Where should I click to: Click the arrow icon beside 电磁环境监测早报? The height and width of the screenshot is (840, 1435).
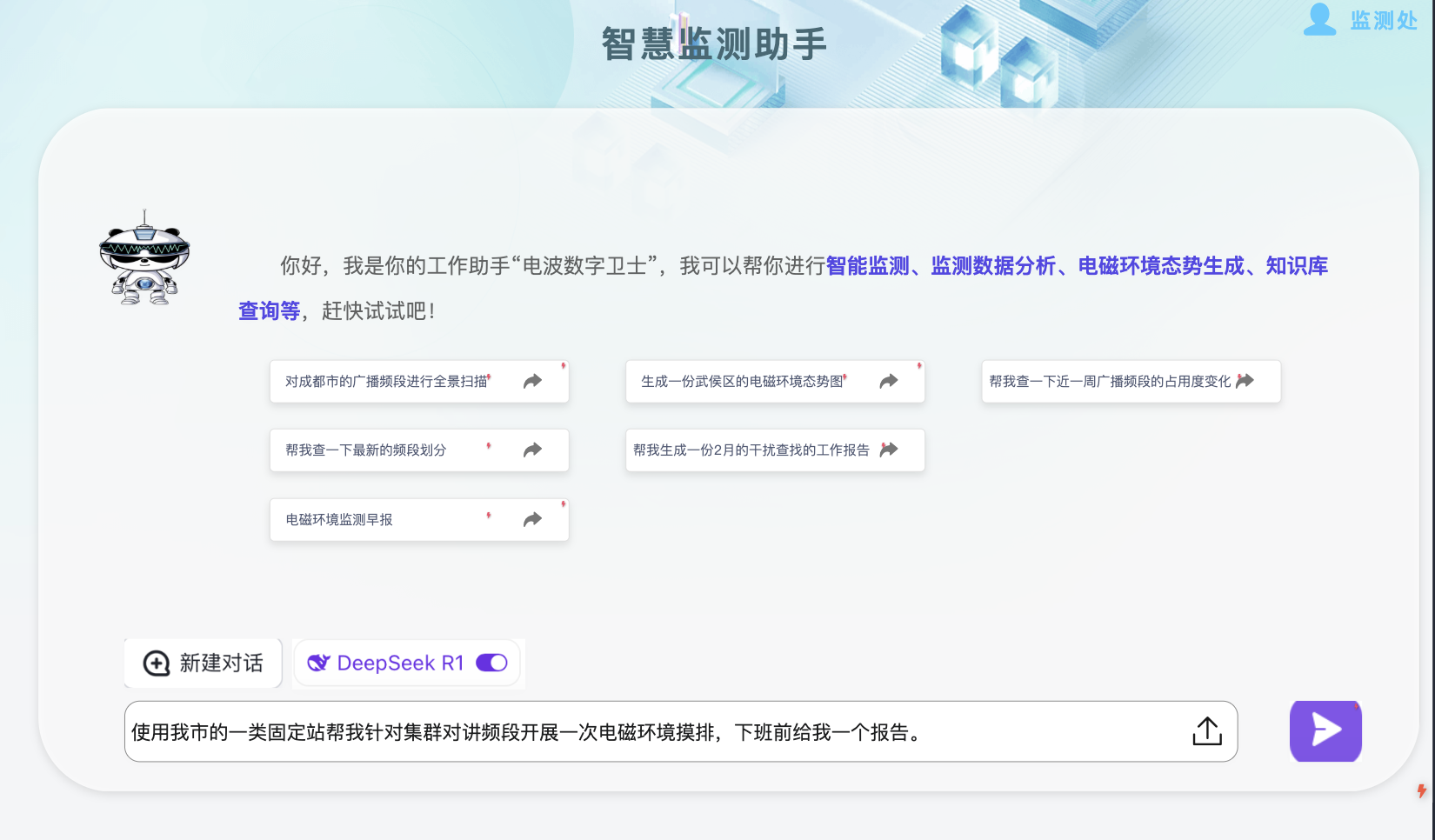533,518
